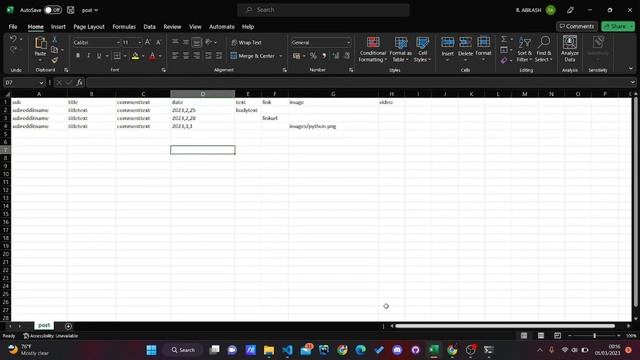The image size is (640, 360).
Task: Click the Borders icon
Action: pos(117,56)
